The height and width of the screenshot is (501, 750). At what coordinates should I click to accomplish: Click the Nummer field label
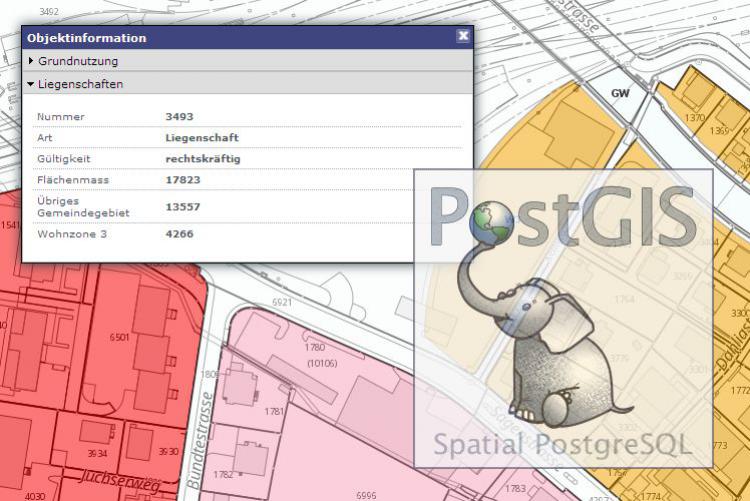[x=61, y=116]
